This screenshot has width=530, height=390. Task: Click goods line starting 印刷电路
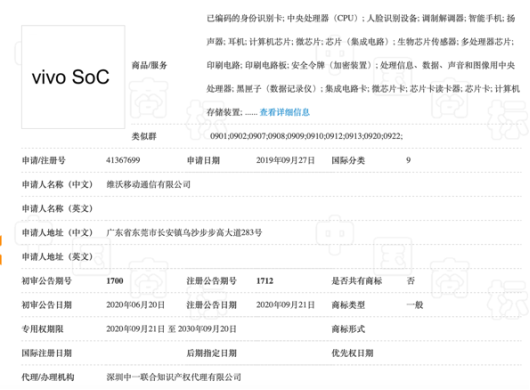(x=361, y=65)
